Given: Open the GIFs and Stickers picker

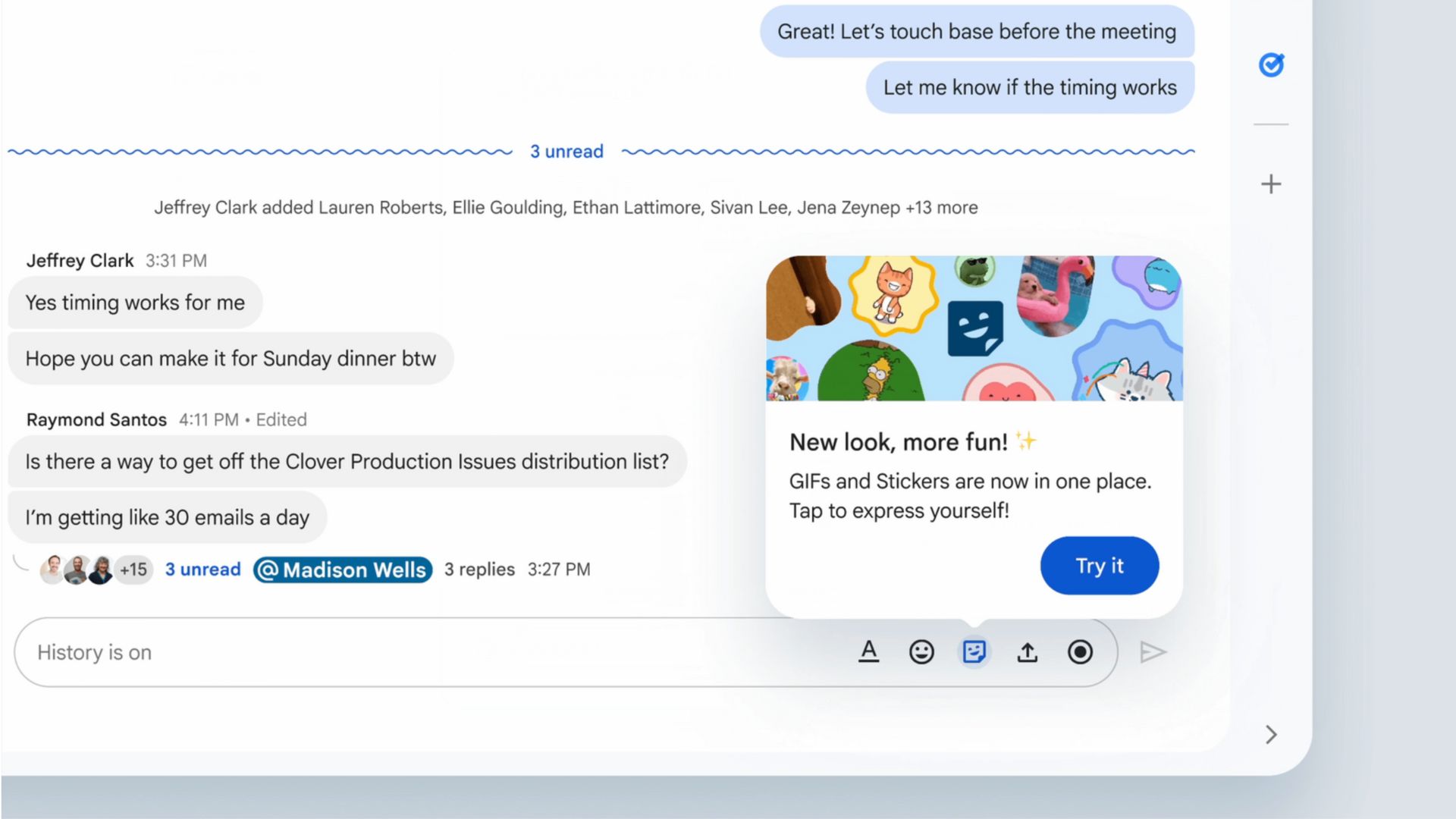Looking at the screenshot, I should [974, 651].
